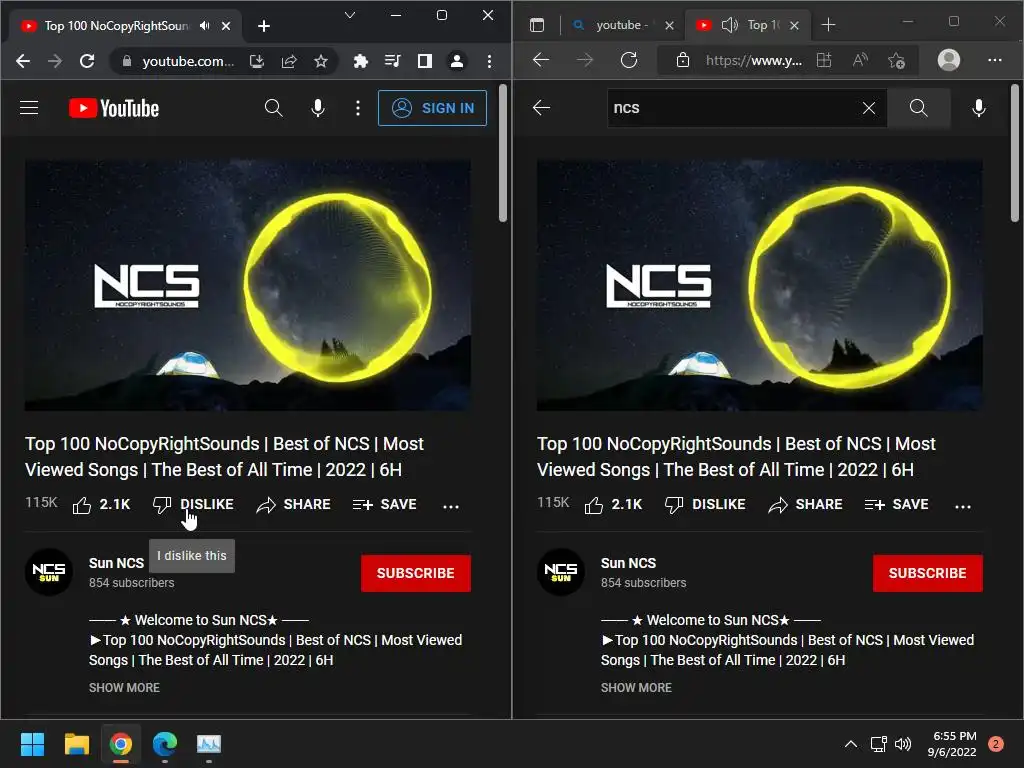Viewport: 1024px width, 768px height.
Task: Close the Chrome tab
Action: pos(226,25)
